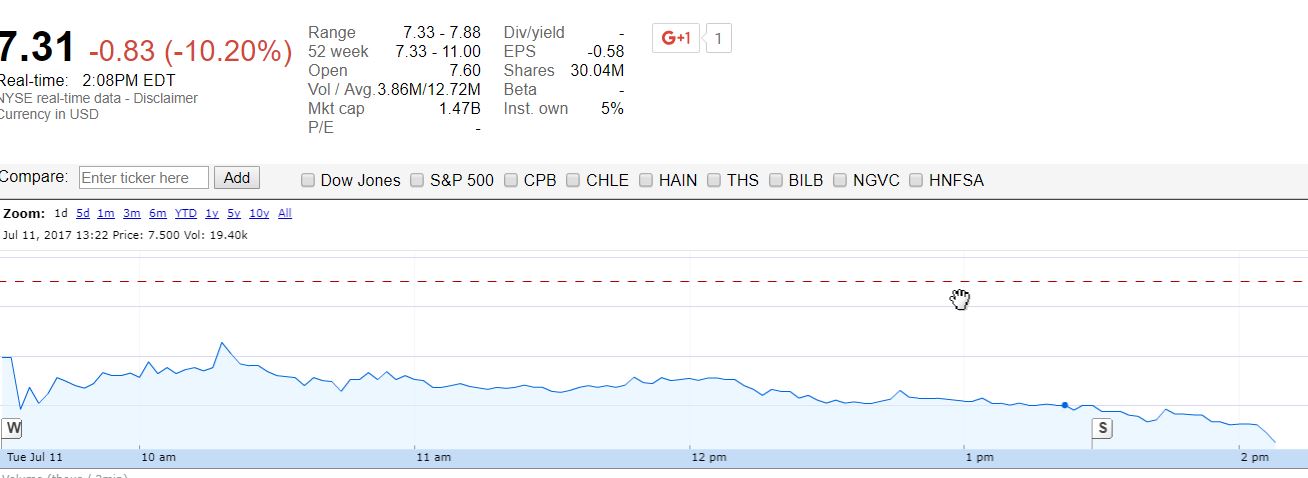1308x478 pixels.
Task: Show All zoom range
Action: pyautogui.click(x=285, y=213)
